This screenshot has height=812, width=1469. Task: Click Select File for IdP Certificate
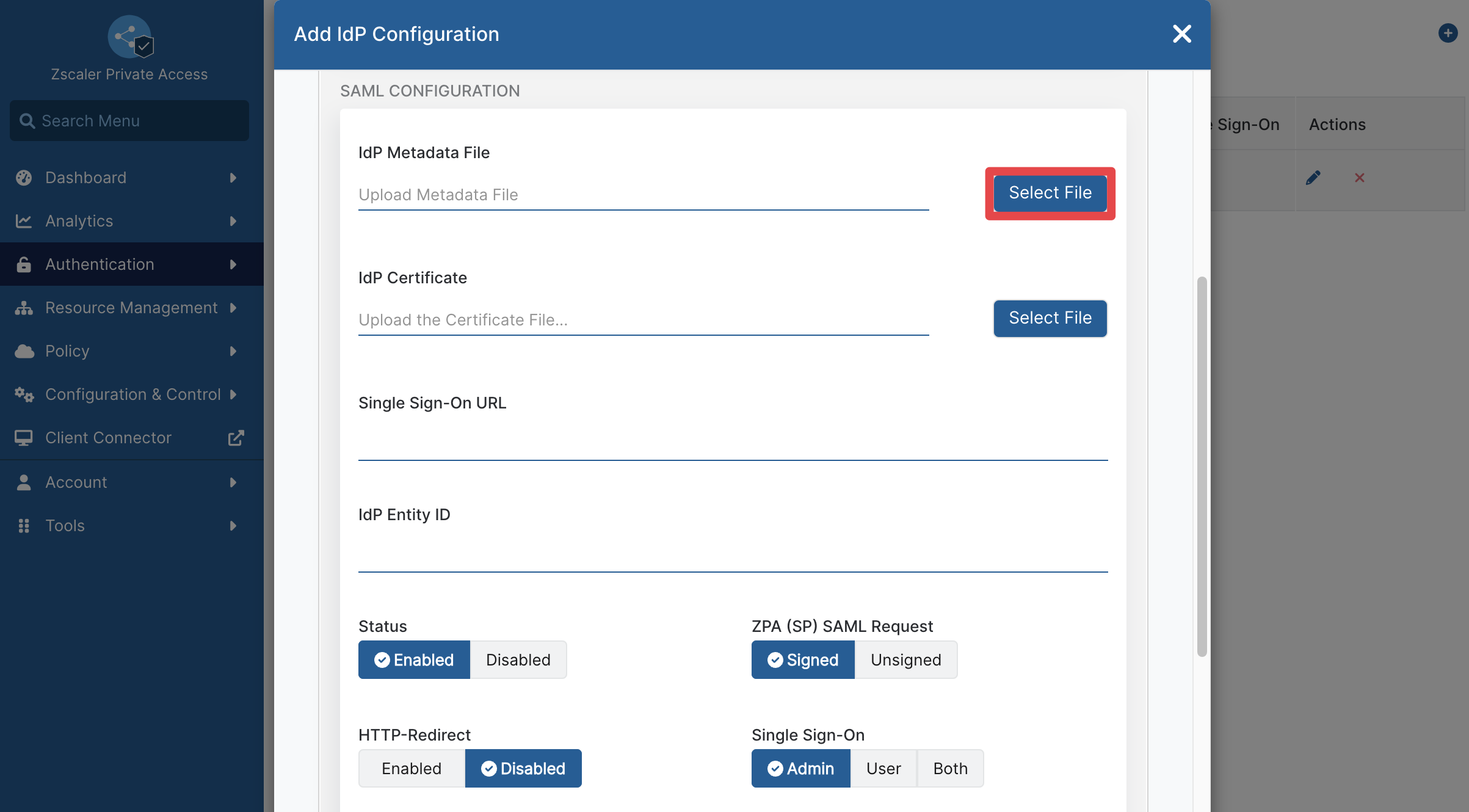1050,318
